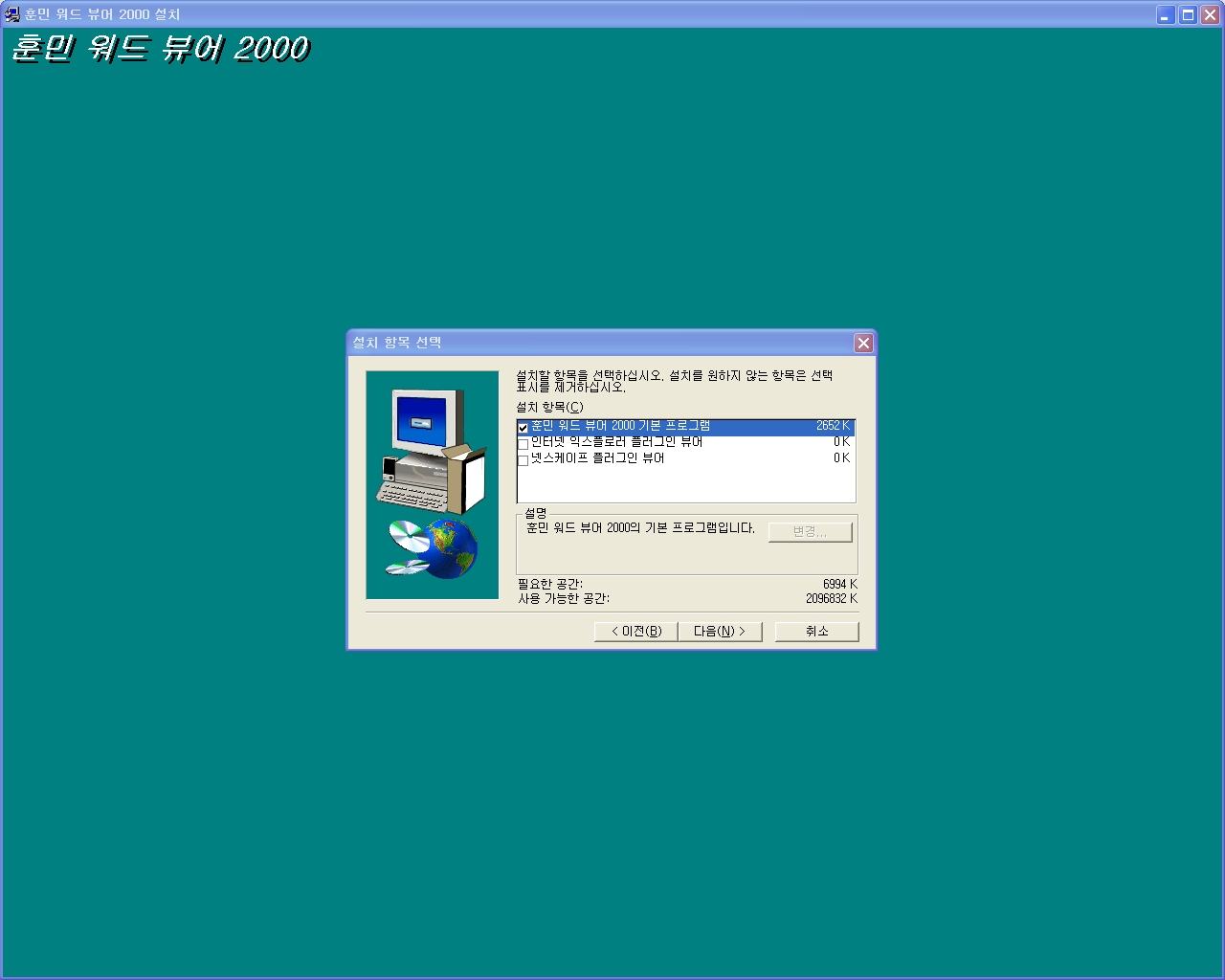Select 넷스케이프 플러그인 뷰어 list row text
The image size is (1225, 980).
(x=598, y=458)
